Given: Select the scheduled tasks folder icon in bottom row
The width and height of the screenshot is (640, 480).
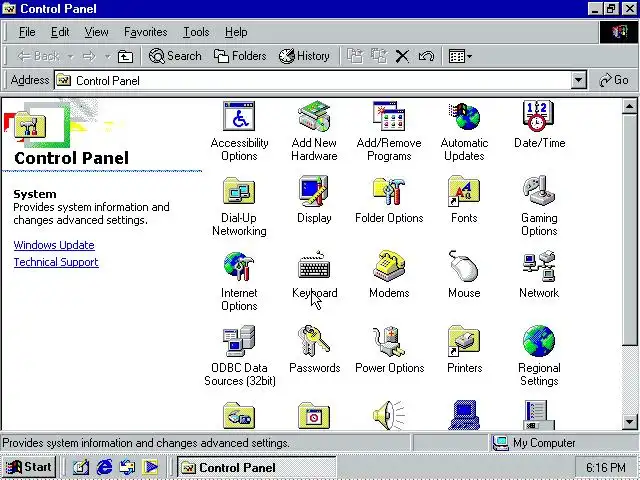Looking at the screenshot, I should [314, 415].
